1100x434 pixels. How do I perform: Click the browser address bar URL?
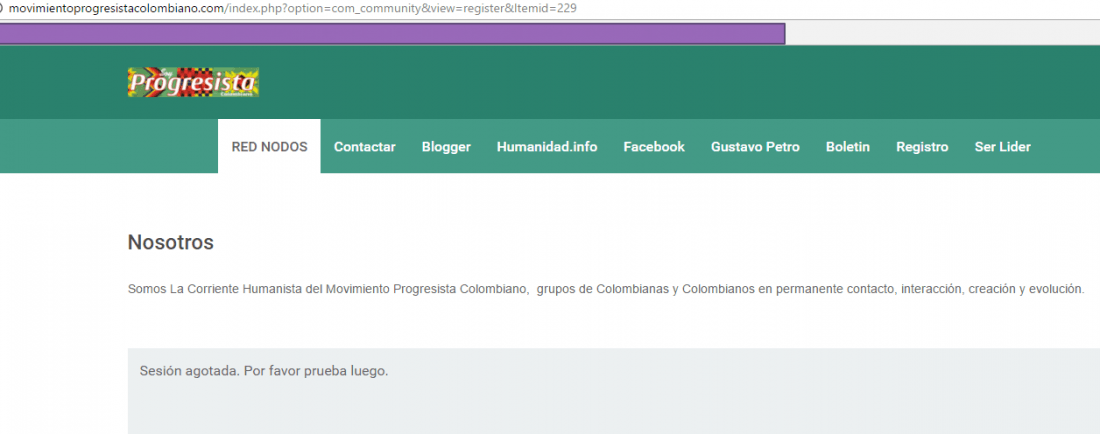(293, 8)
